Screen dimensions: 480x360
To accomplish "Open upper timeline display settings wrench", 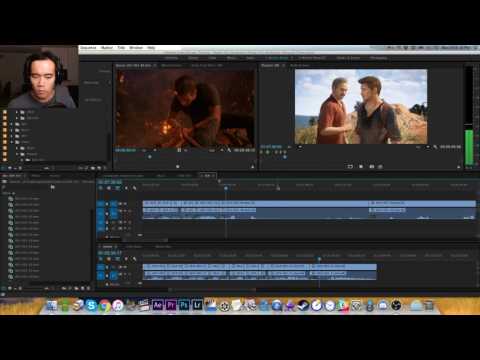I will pyautogui.click(x=134, y=188).
